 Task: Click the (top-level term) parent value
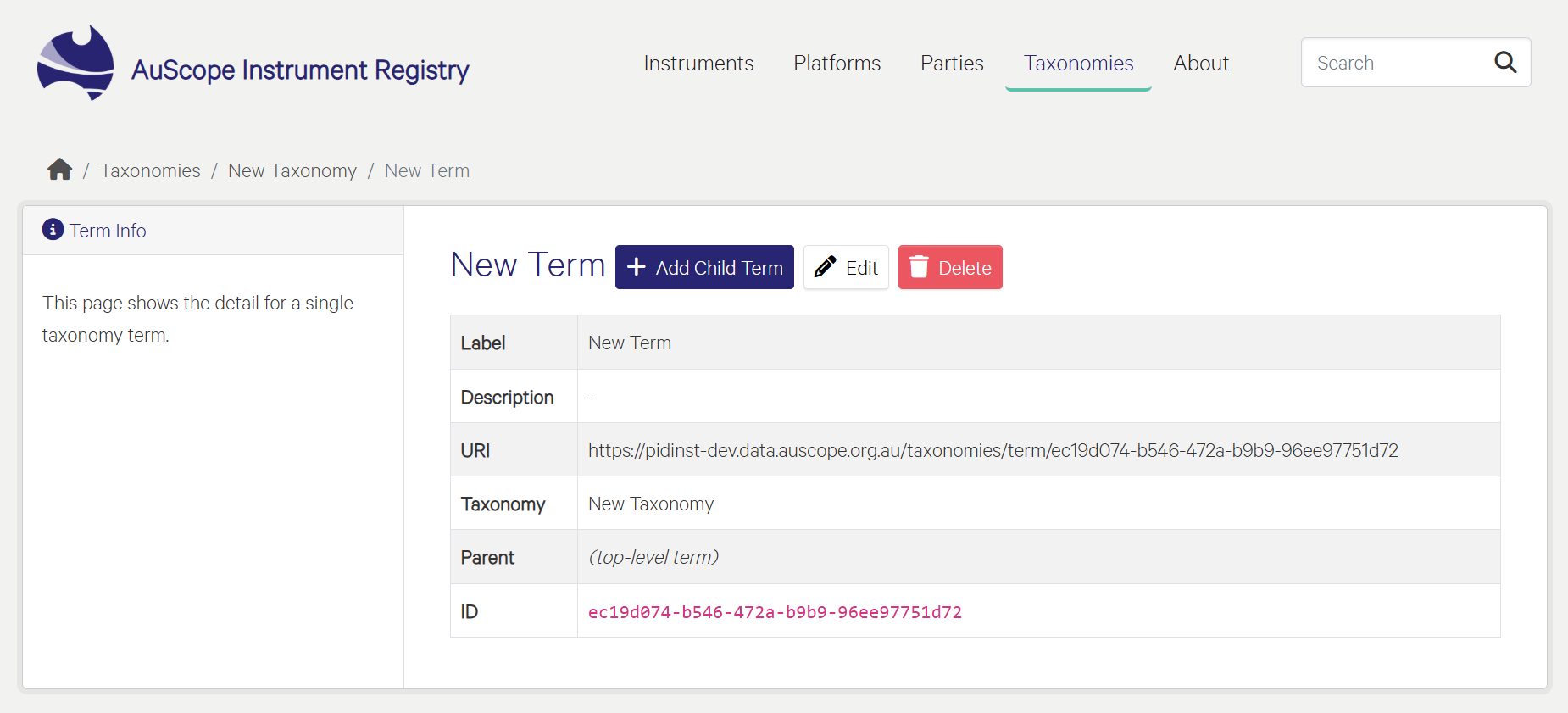[653, 557]
